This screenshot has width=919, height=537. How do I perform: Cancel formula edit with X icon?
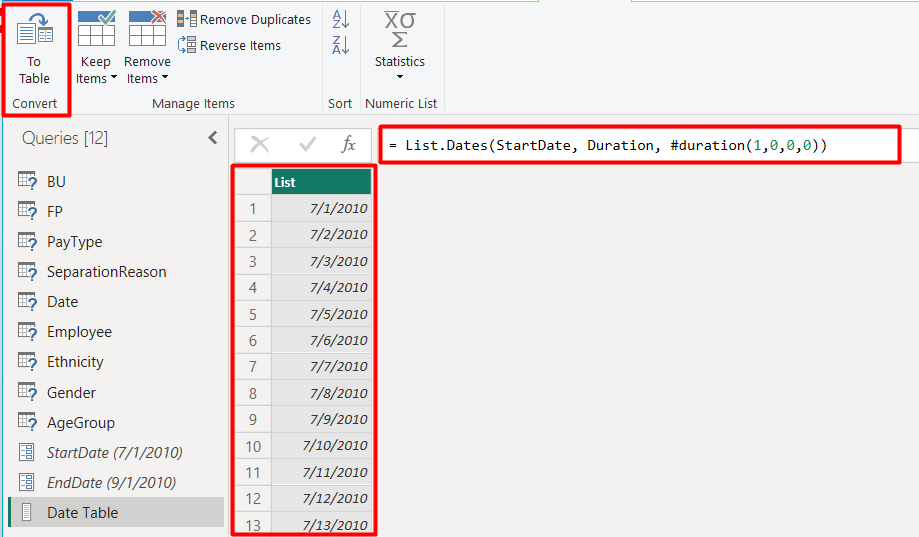[260, 144]
